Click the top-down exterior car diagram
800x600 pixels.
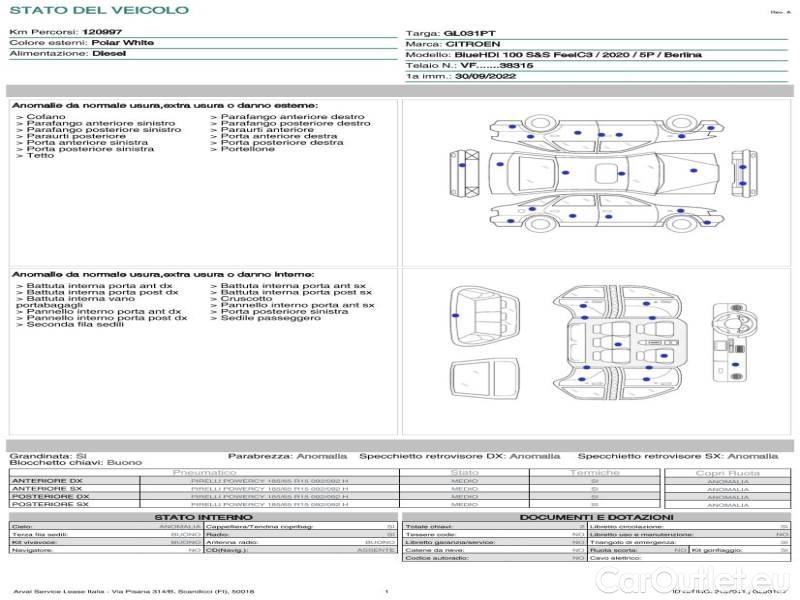(598, 172)
